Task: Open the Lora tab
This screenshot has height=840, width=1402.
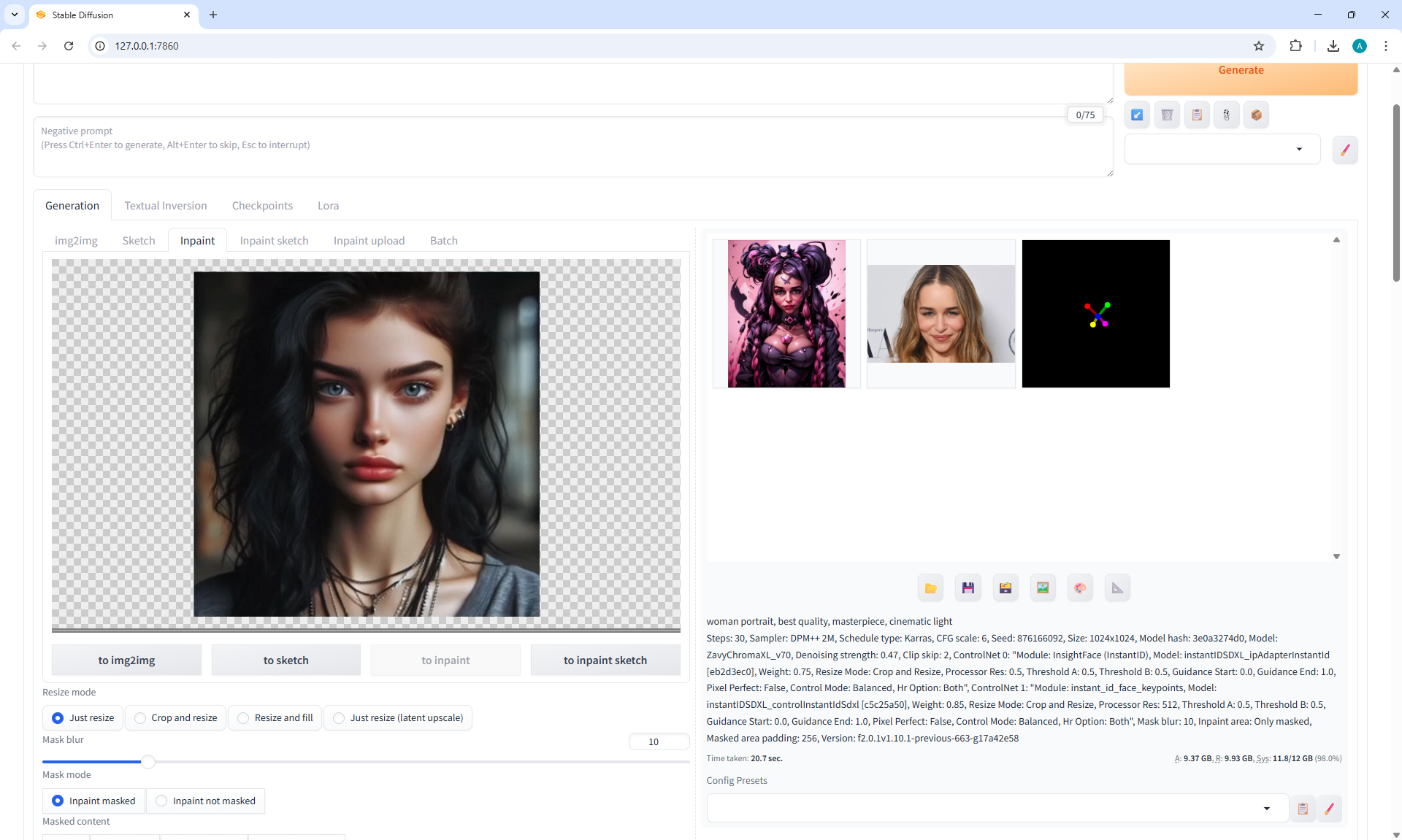Action: [328, 206]
